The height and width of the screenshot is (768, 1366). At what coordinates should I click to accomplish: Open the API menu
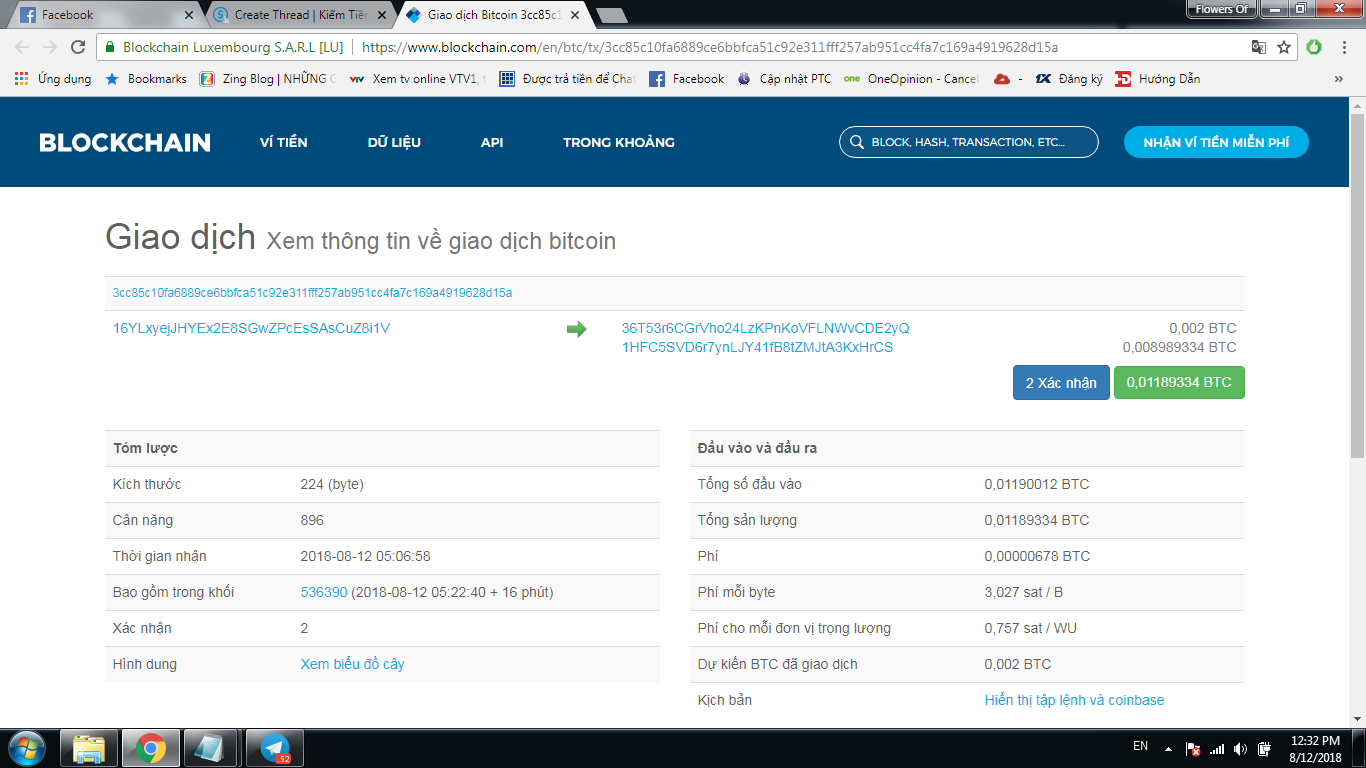coord(492,142)
